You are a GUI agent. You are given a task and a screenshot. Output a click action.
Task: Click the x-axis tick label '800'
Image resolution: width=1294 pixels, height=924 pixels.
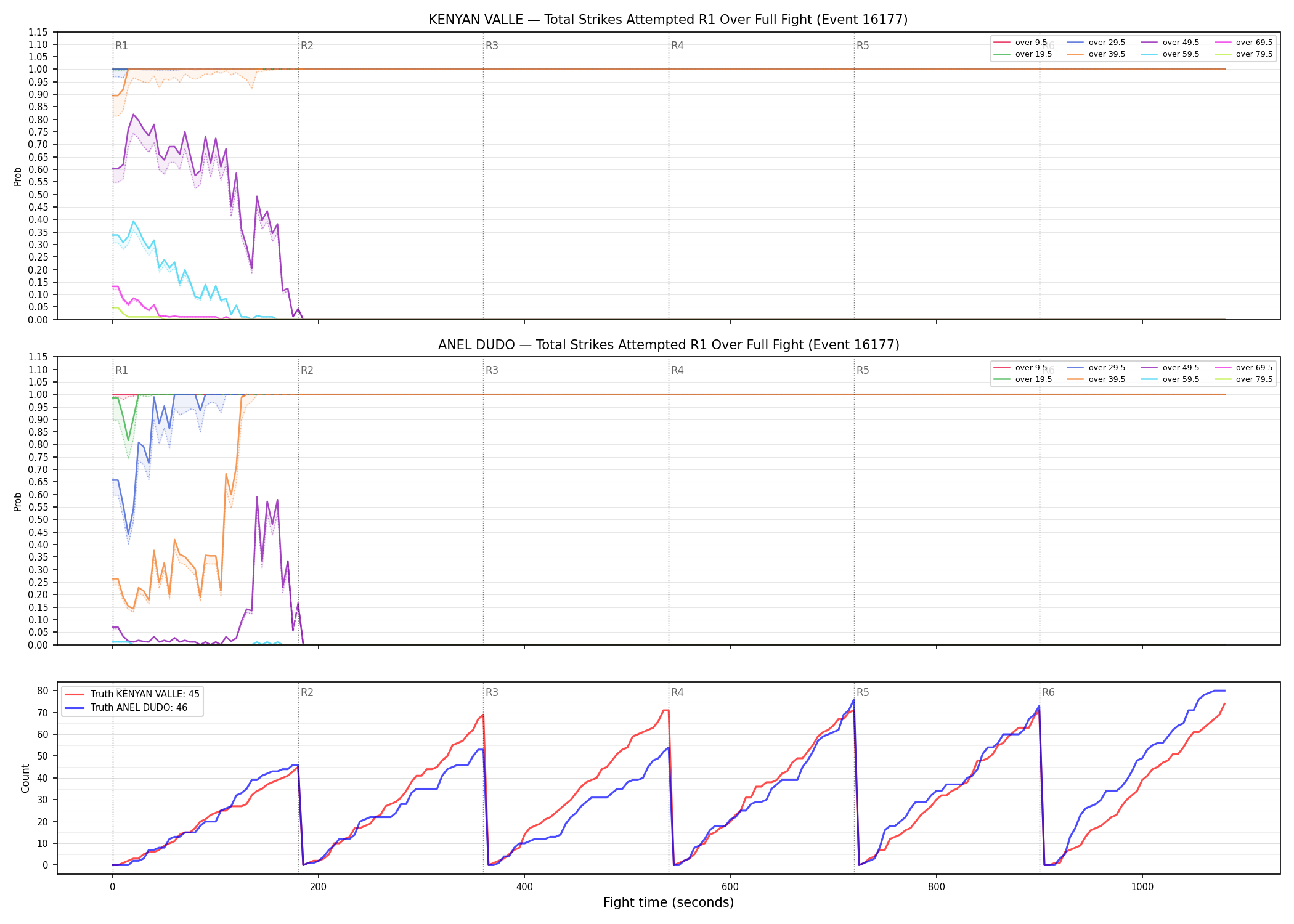936,887
